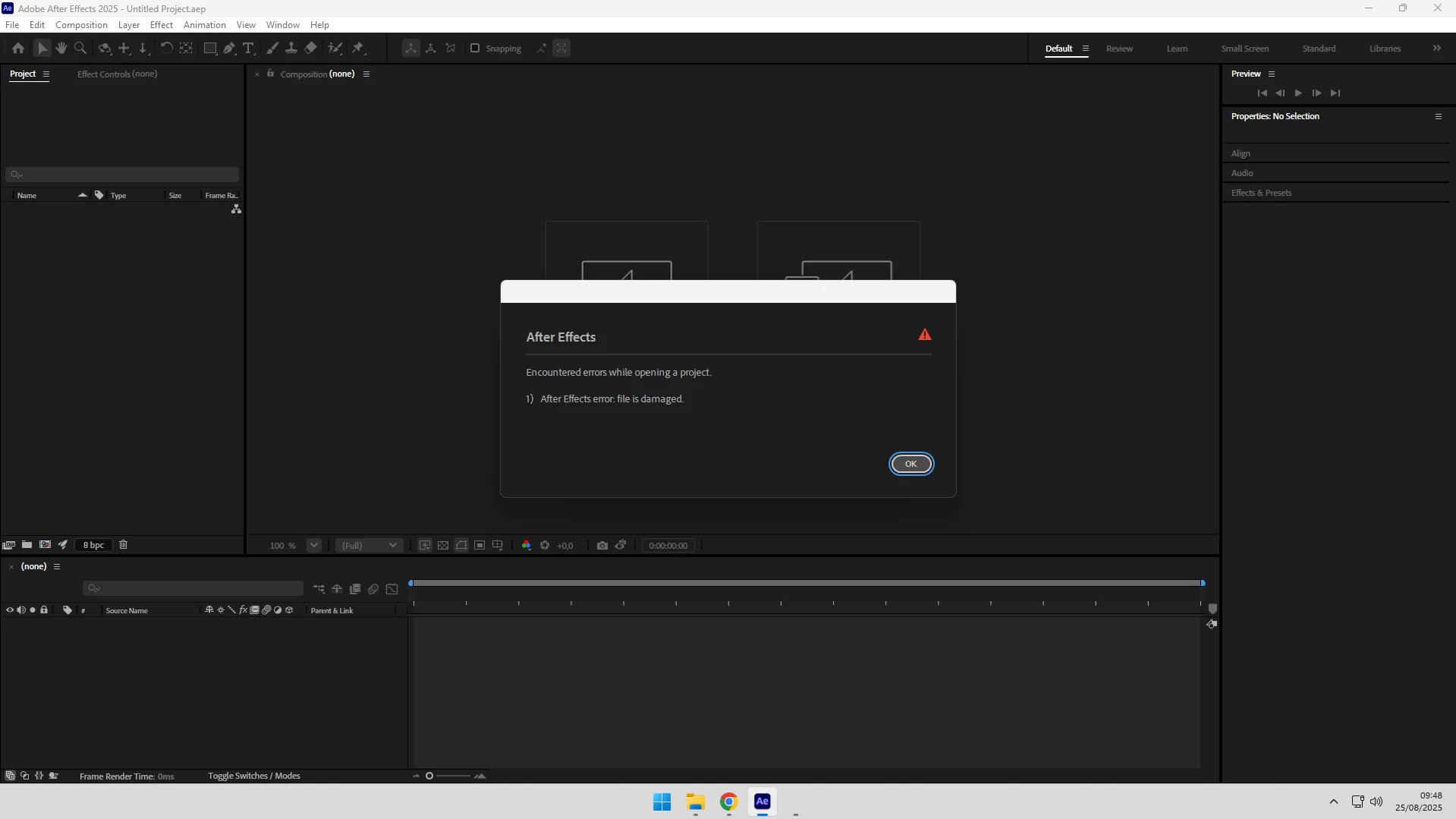Viewport: 1456px width, 819px height.
Task: Open the (Full) resolution dropdown
Action: [x=369, y=546]
